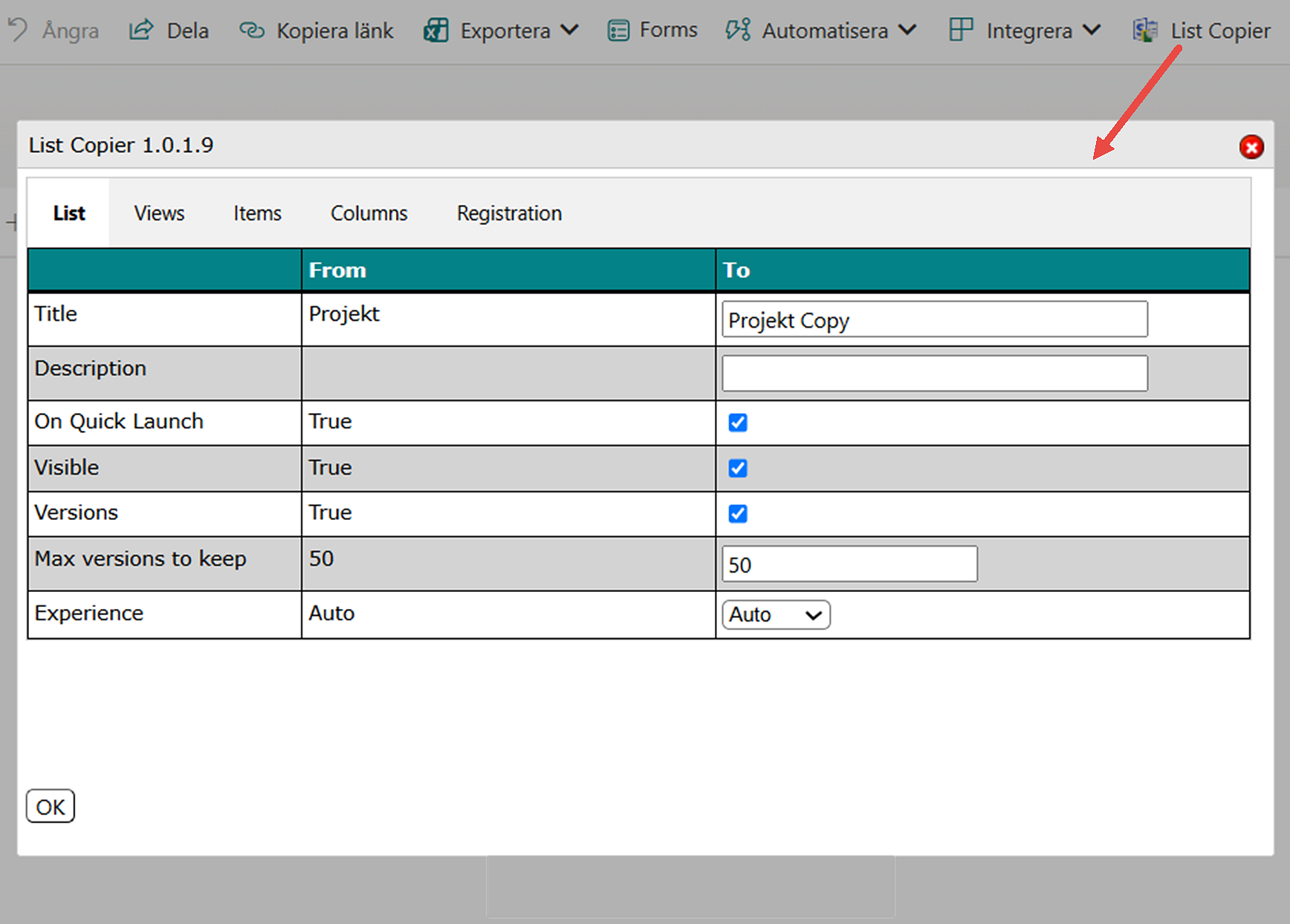Click the red close button of List Copier
This screenshot has height=924, width=1290.
point(1251,147)
